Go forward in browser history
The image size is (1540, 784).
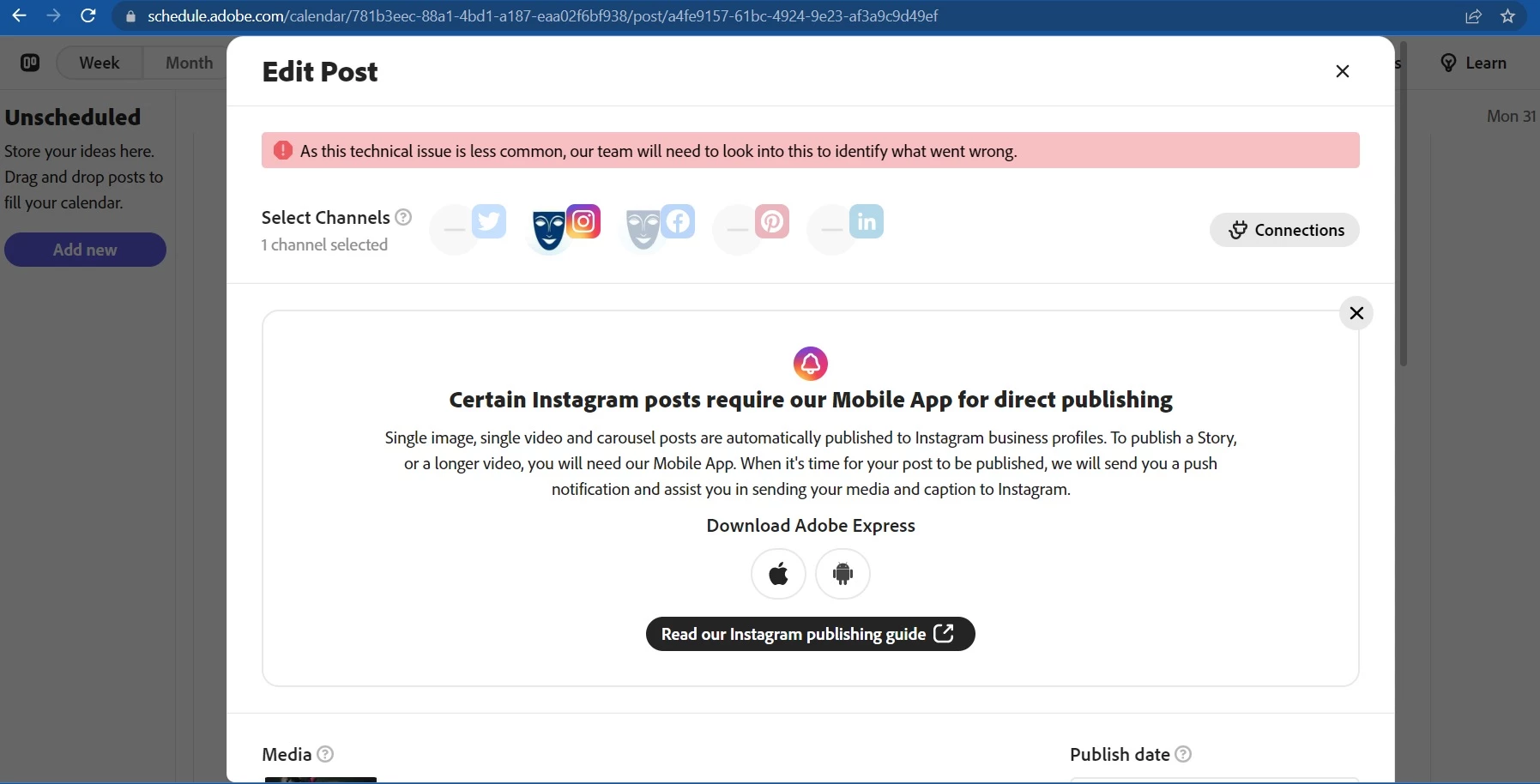click(x=53, y=16)
